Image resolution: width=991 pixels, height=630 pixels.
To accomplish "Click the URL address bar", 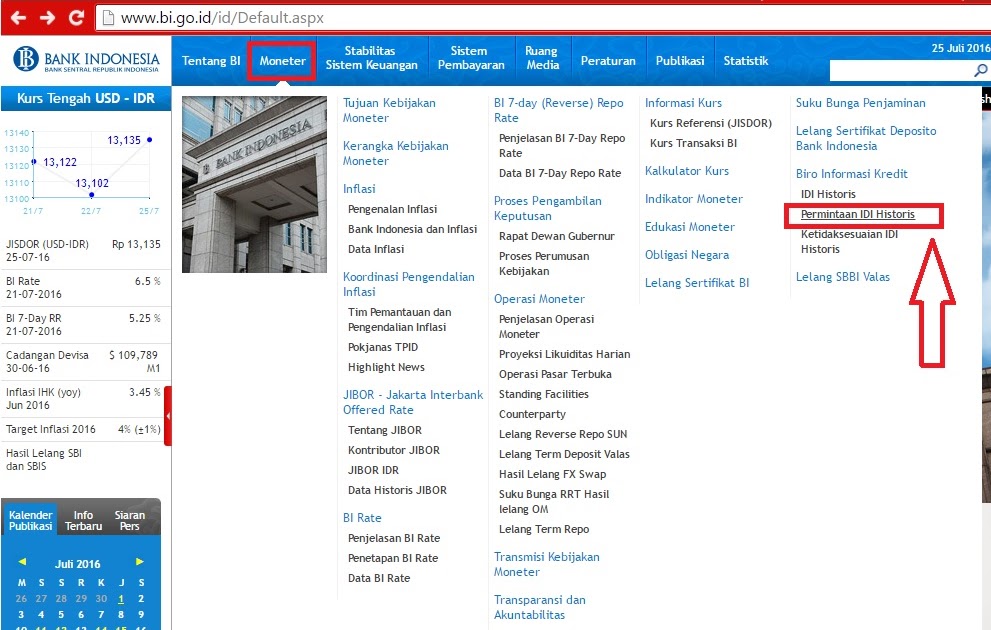I will (x=544, y=18).
